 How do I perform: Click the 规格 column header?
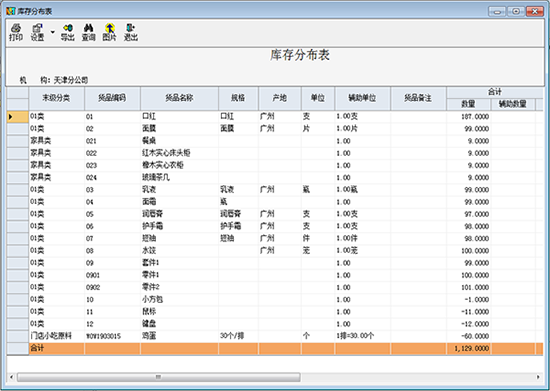238,98
